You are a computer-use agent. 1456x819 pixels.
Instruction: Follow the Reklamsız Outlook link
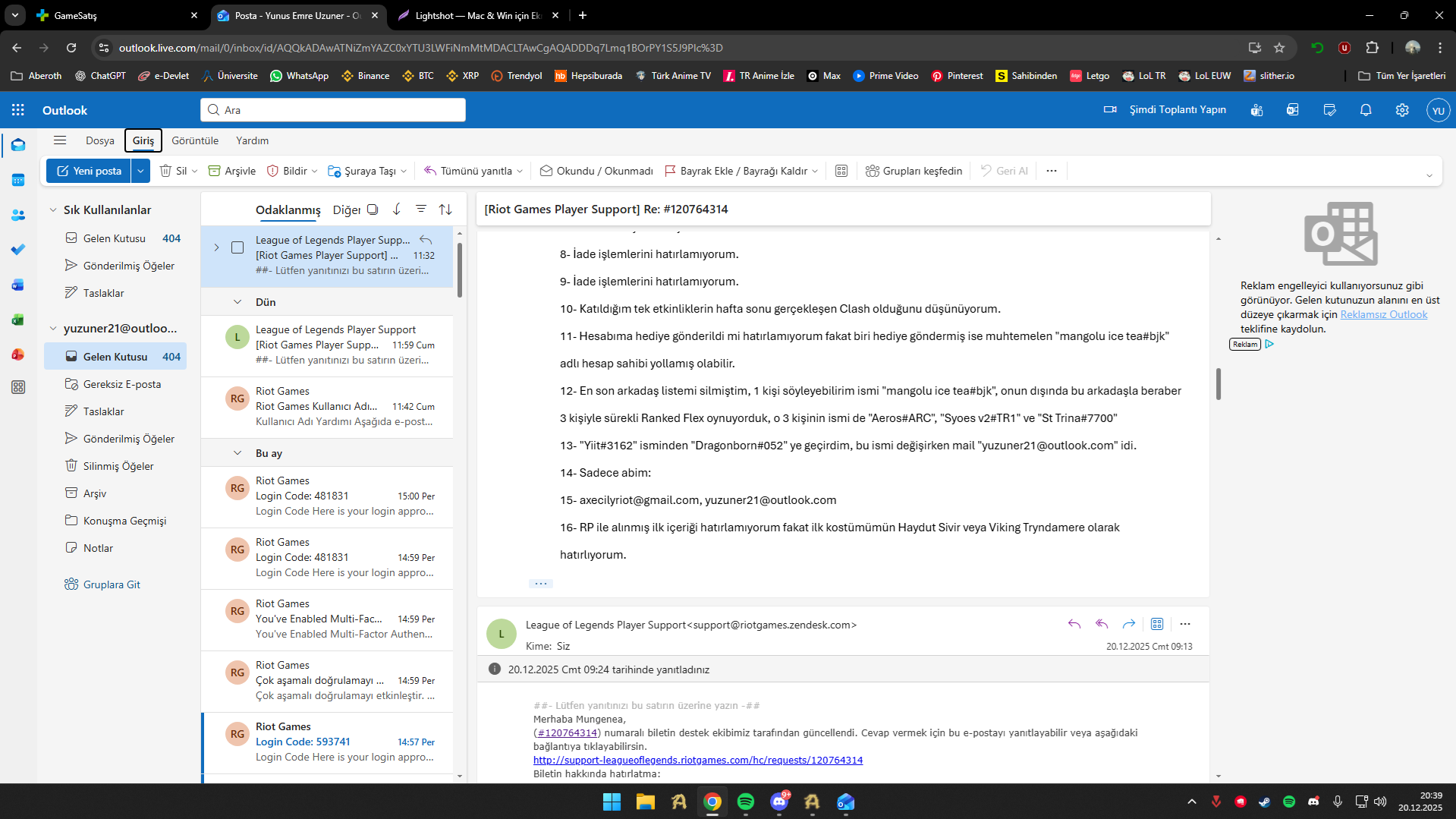(x=1383, y=314)
